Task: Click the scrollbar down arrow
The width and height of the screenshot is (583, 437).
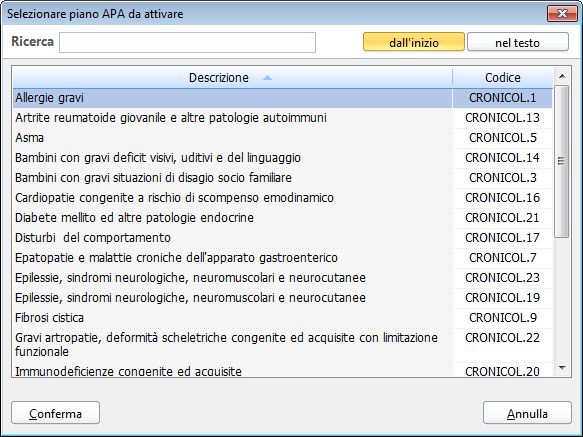Action: click(x=562, y=368)
